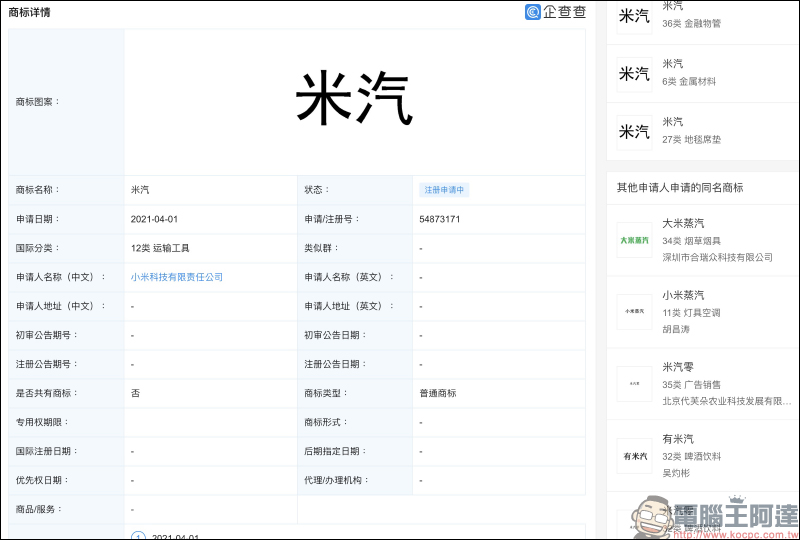Click the 米汽零 trademark logo icon
The width and height of the screenshot is (800, 540).
coord(634,384)
